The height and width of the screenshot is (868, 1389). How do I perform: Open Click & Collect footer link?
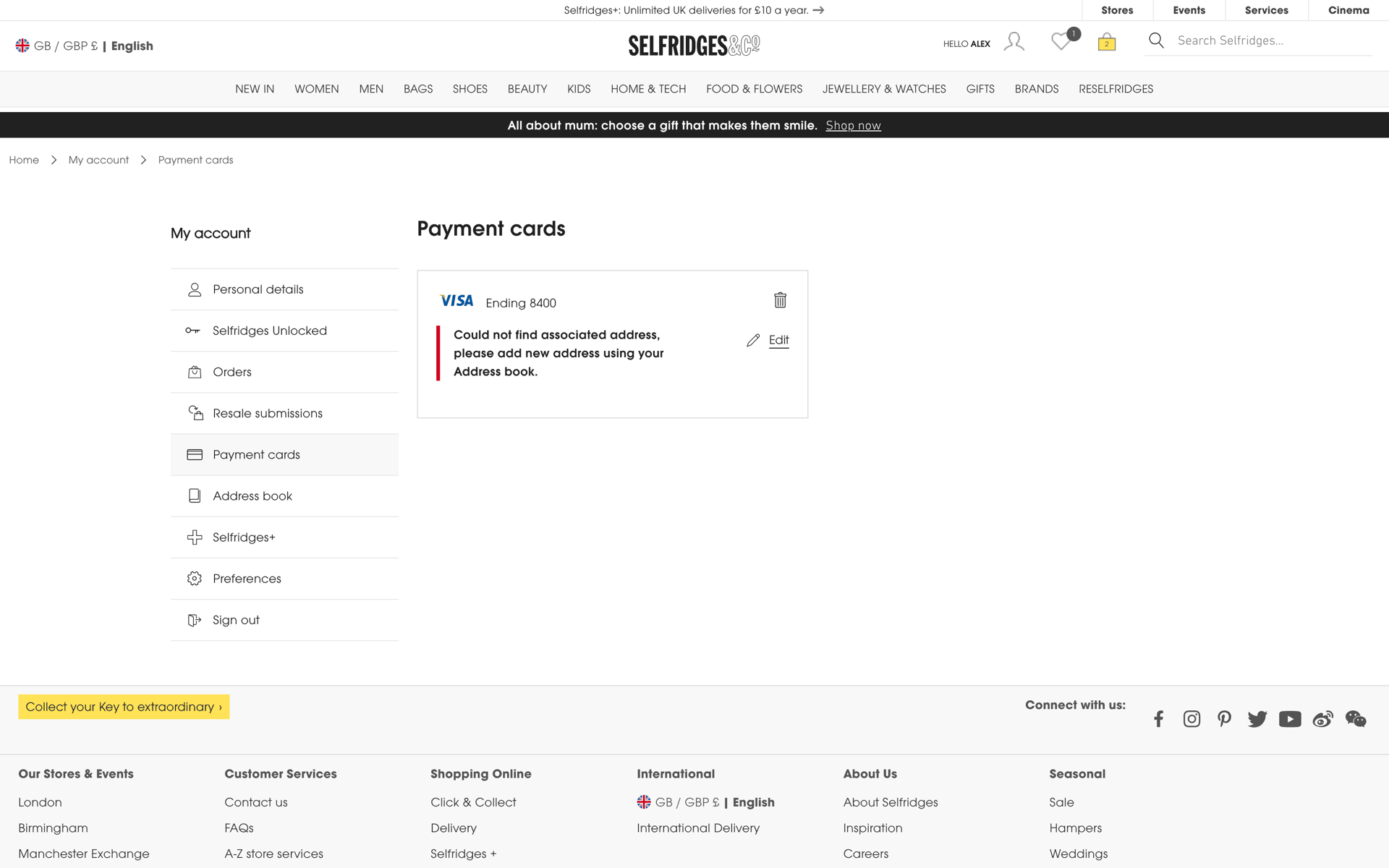pos(473,802)
